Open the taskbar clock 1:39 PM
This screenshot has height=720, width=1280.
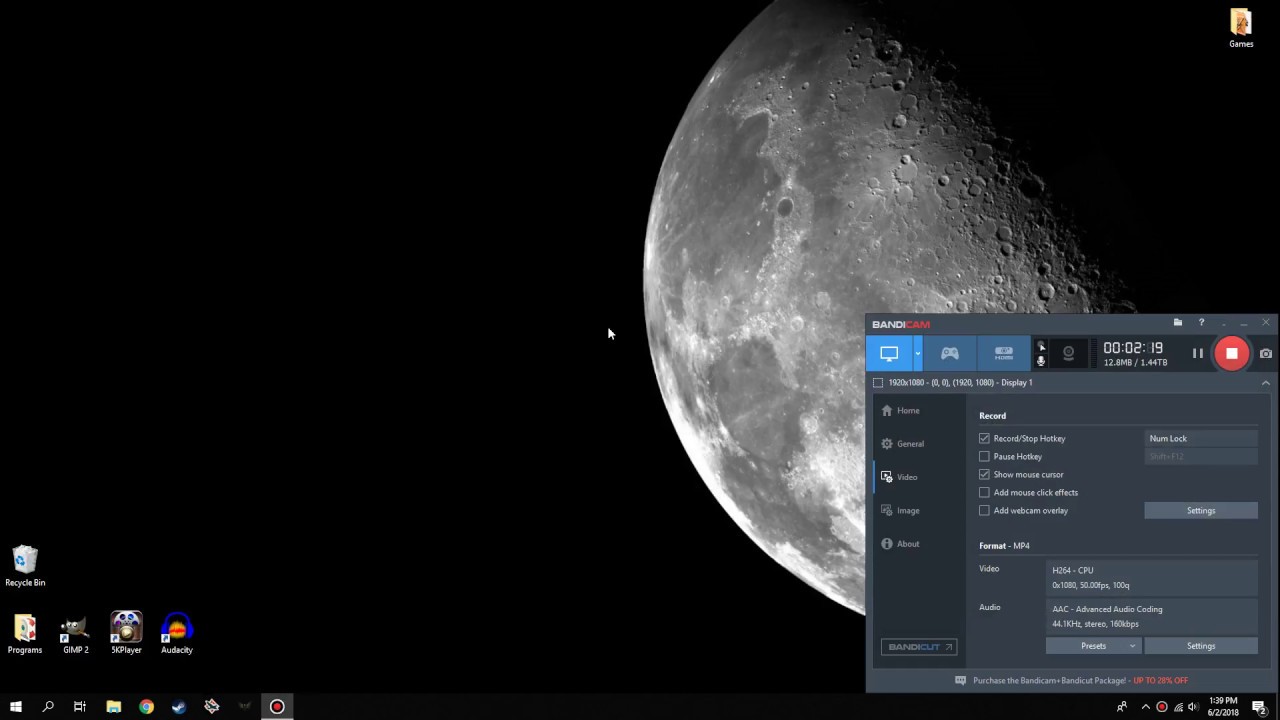pos(1223,707)
